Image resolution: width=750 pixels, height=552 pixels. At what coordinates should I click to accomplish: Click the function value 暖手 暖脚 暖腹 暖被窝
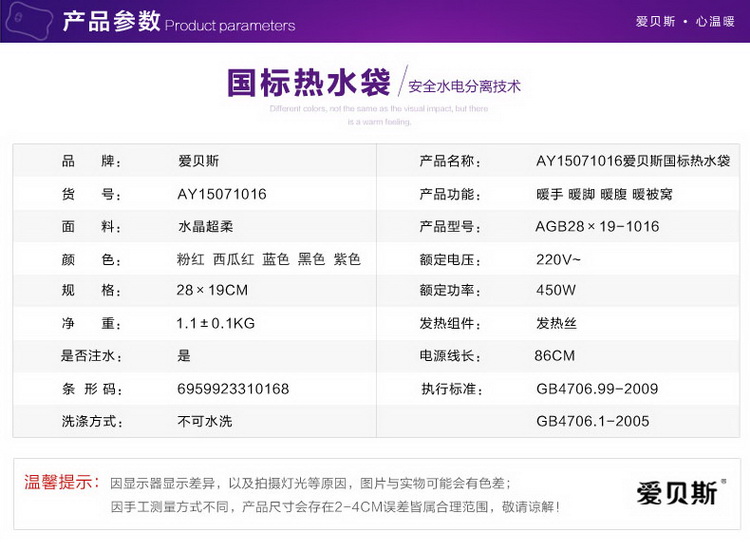click(x=604, y=194)
